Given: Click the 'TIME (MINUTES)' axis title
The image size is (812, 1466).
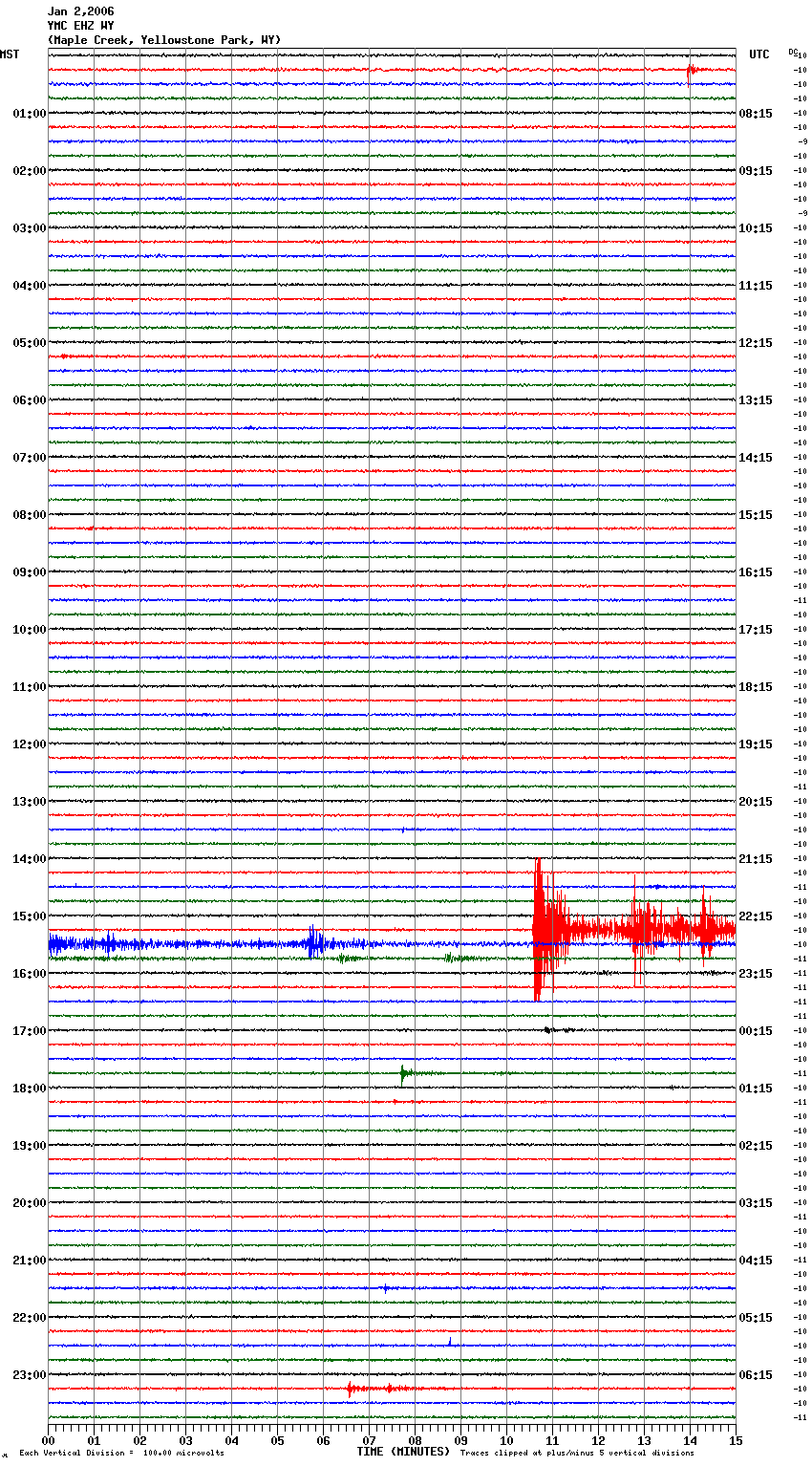Looking at the screenshot, I should (403, 1452).
